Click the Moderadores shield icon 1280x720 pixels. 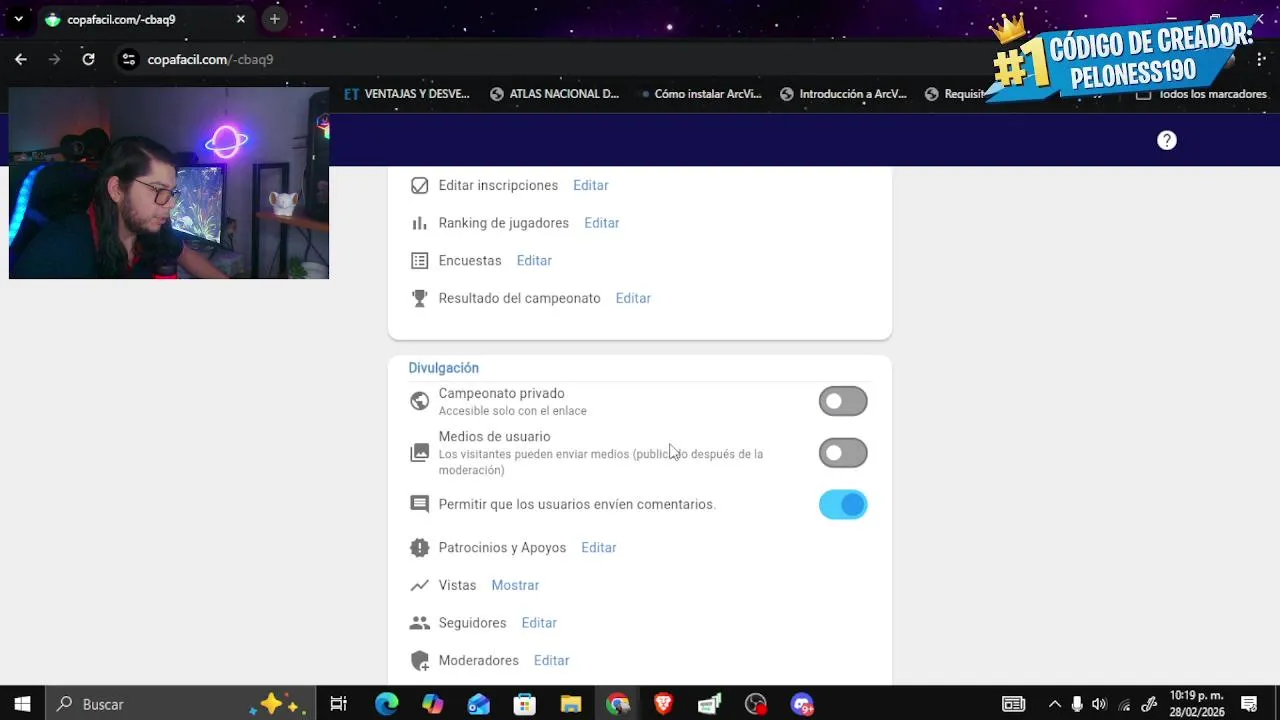pos(420,661)
